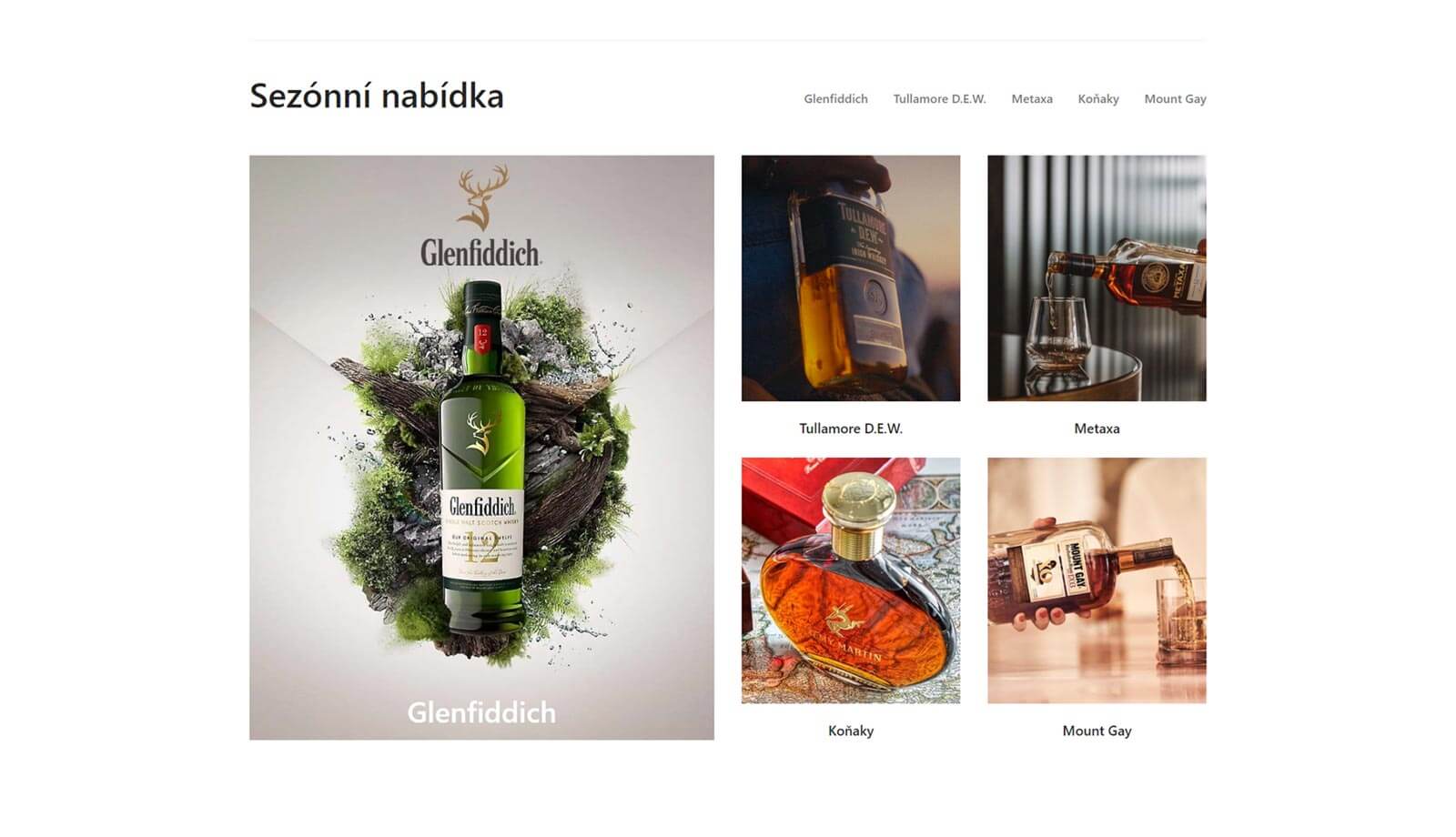Open the Mount Gay rum thumbnail

[x=1097, y=580]
